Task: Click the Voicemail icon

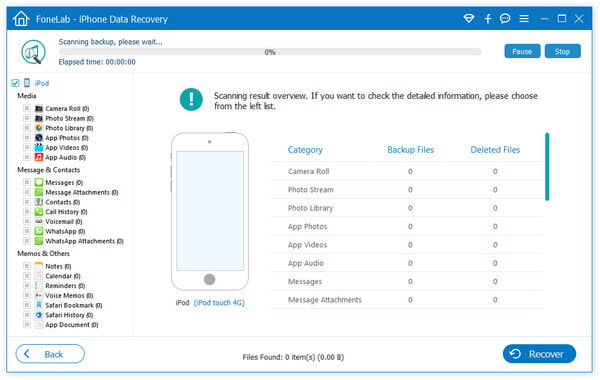Action: [x=39, y=221]
